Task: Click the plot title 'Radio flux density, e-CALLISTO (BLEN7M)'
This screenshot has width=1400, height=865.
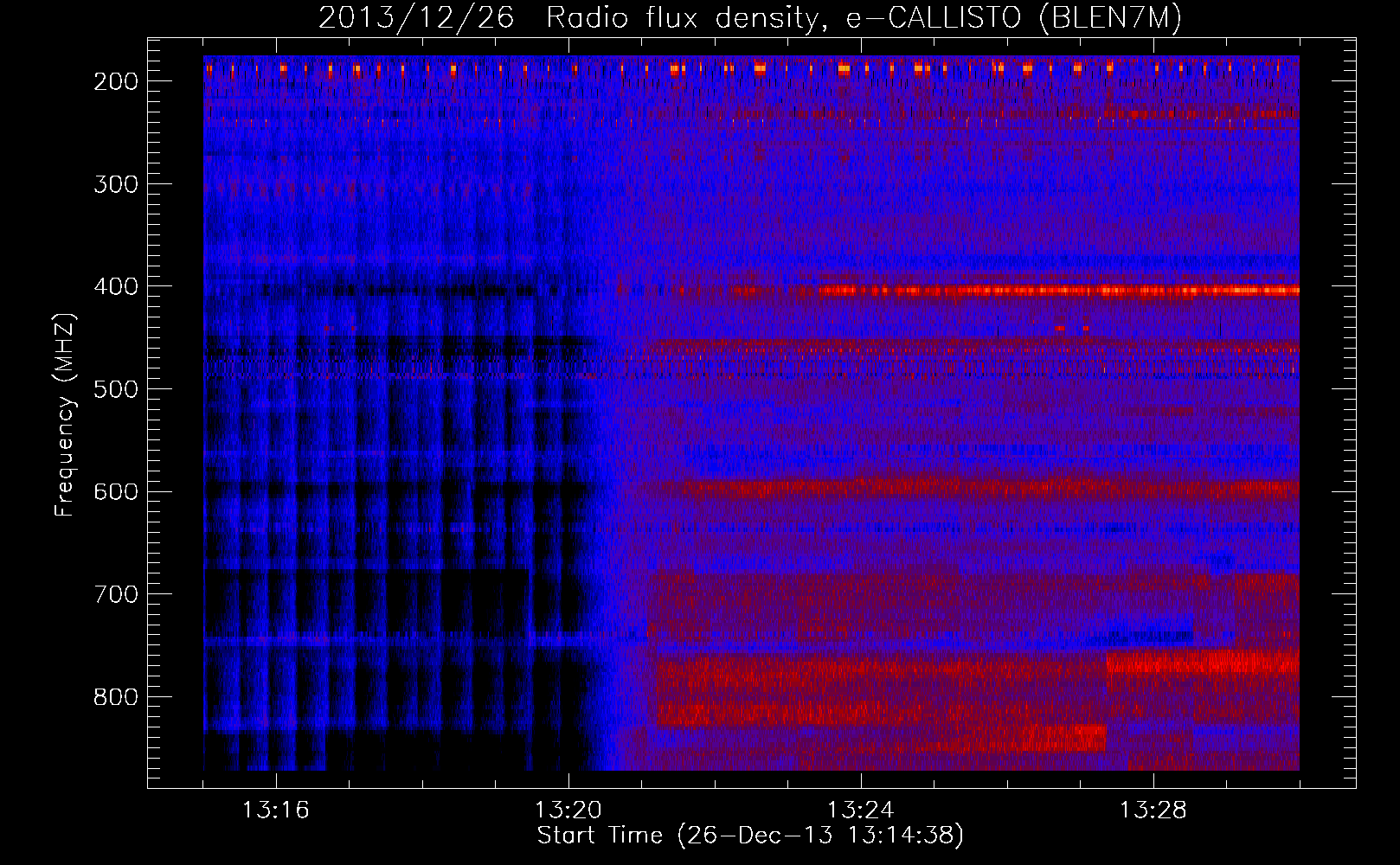Action: pos(864,18)
